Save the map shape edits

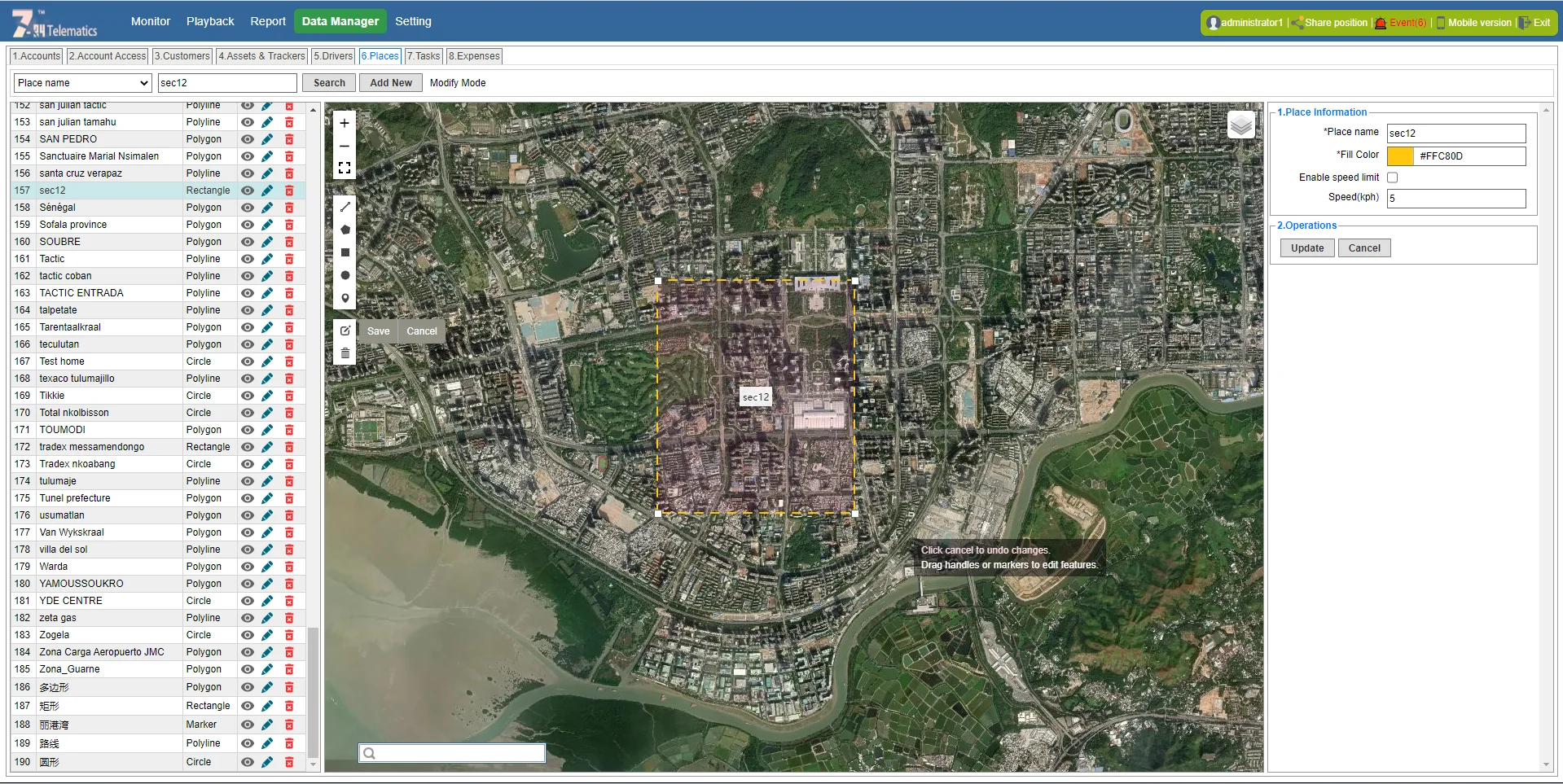[x=378, y=331]
